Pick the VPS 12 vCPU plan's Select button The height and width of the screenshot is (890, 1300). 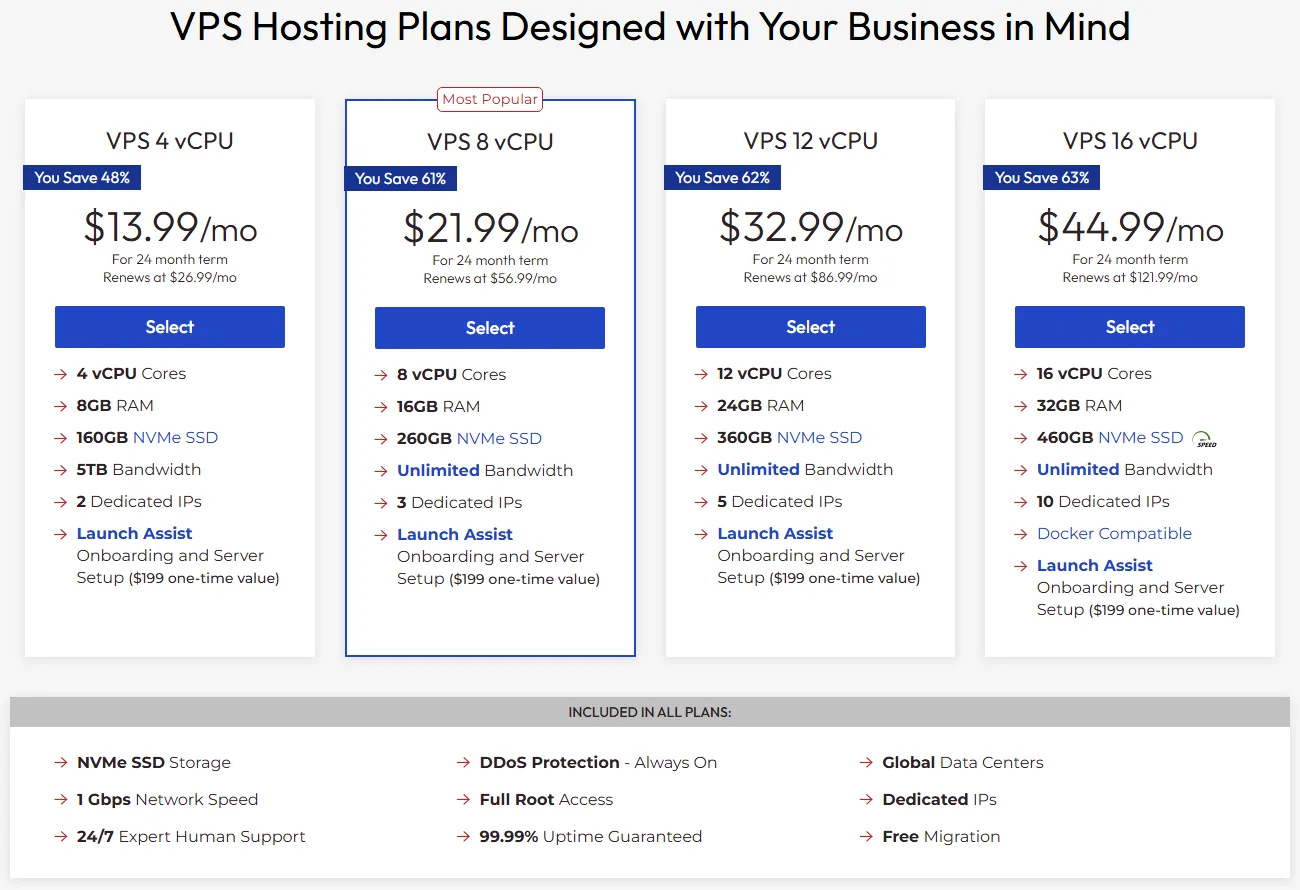click(x=811, y=327)
